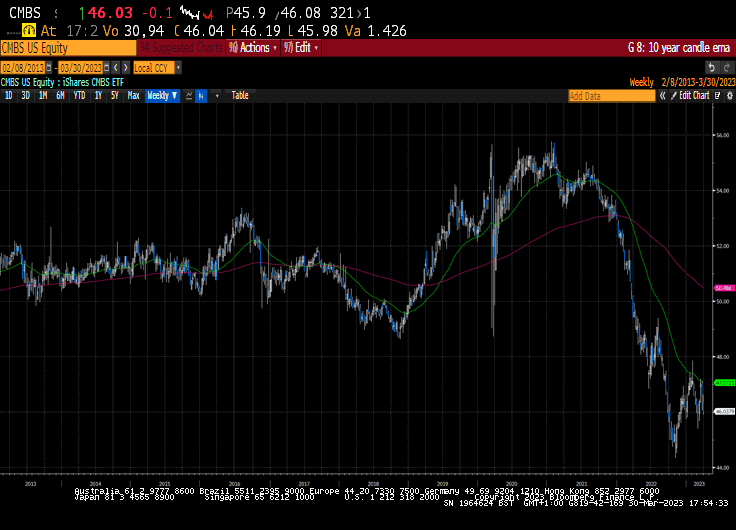Click the 2023 x-axis year label
The height and width of the screenshot is (530, 736).
pos(699,484)
